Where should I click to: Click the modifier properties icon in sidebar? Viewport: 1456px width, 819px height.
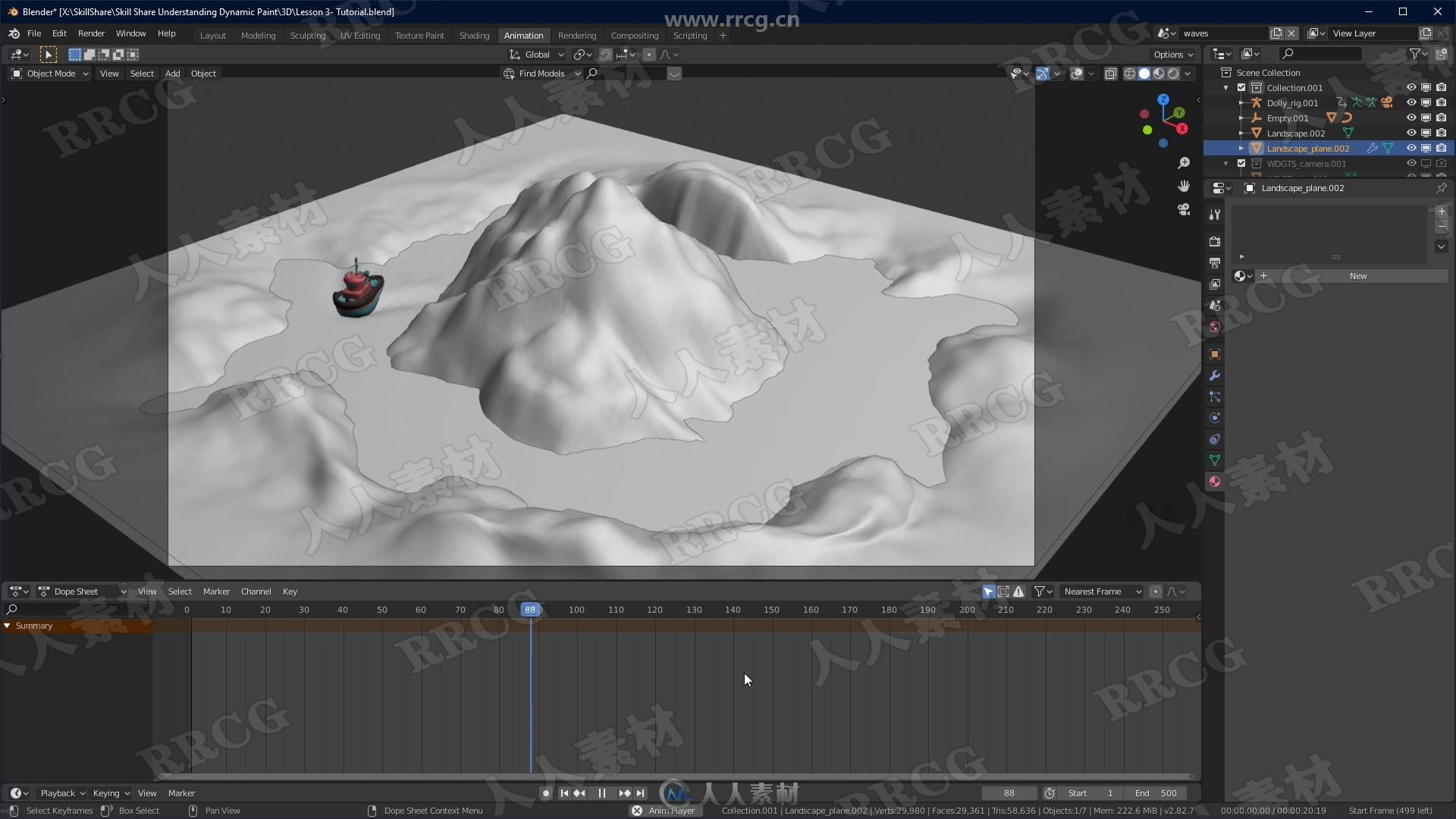(x=1215, y=375)
